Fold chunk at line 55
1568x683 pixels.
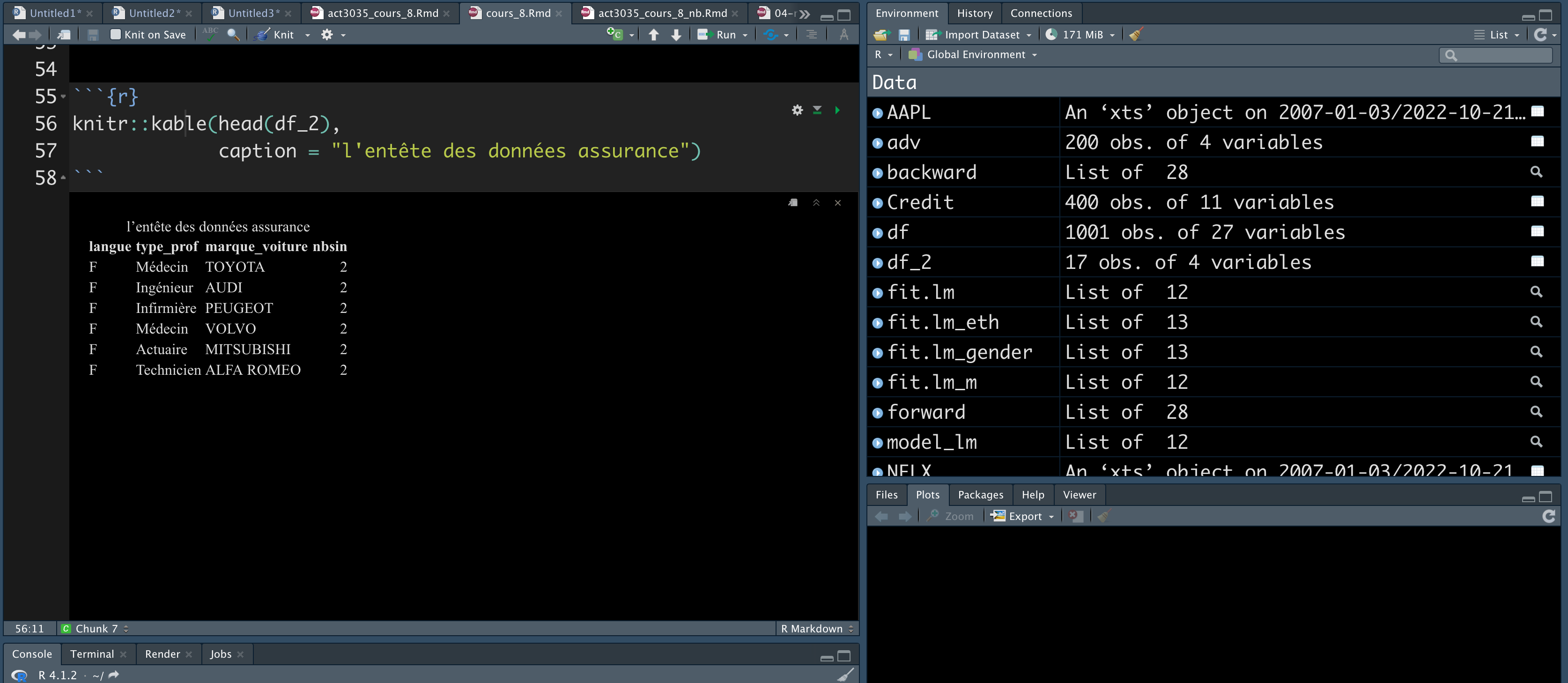[x=63, y=96]
